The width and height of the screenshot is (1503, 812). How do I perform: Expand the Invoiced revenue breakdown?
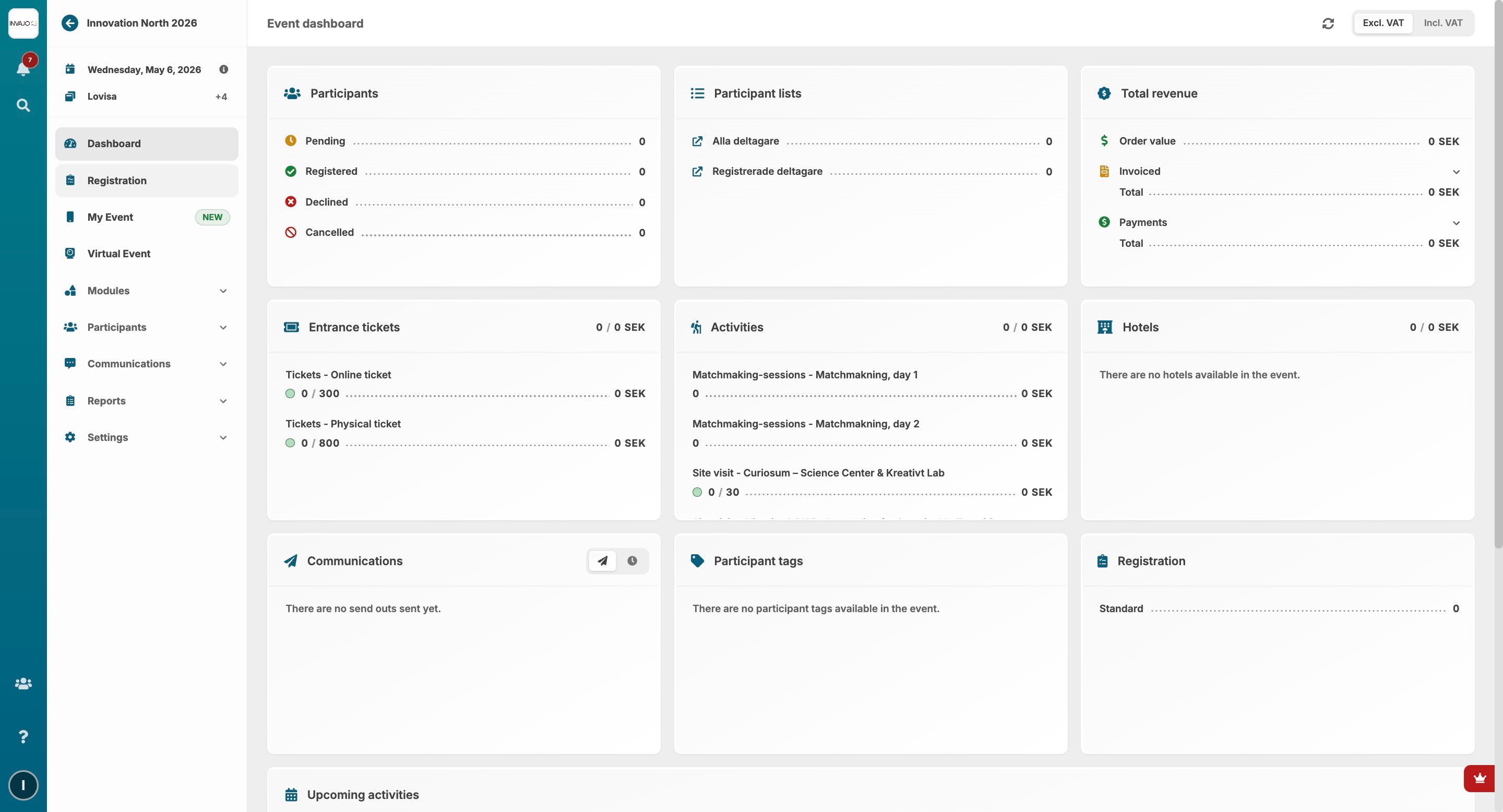[1456, 172]
